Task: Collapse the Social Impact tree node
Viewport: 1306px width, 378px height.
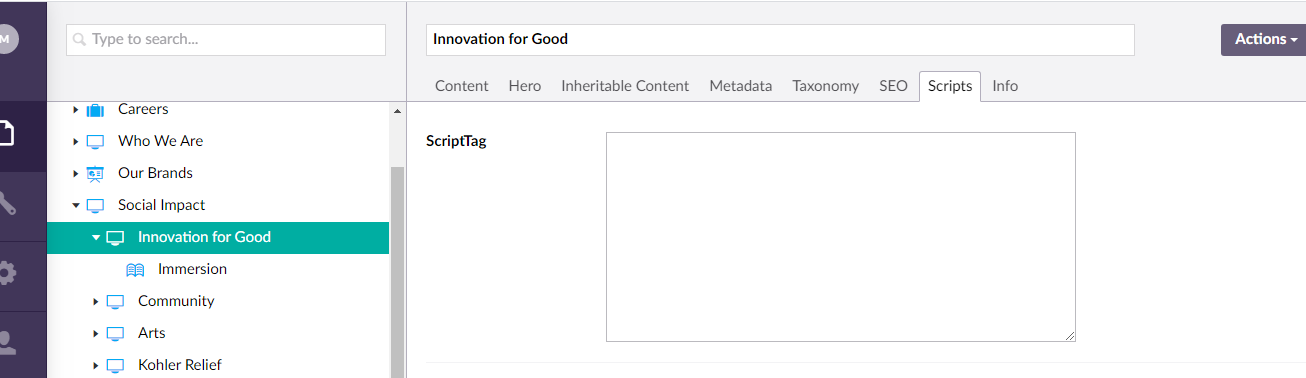Action: tap(76, 205)
